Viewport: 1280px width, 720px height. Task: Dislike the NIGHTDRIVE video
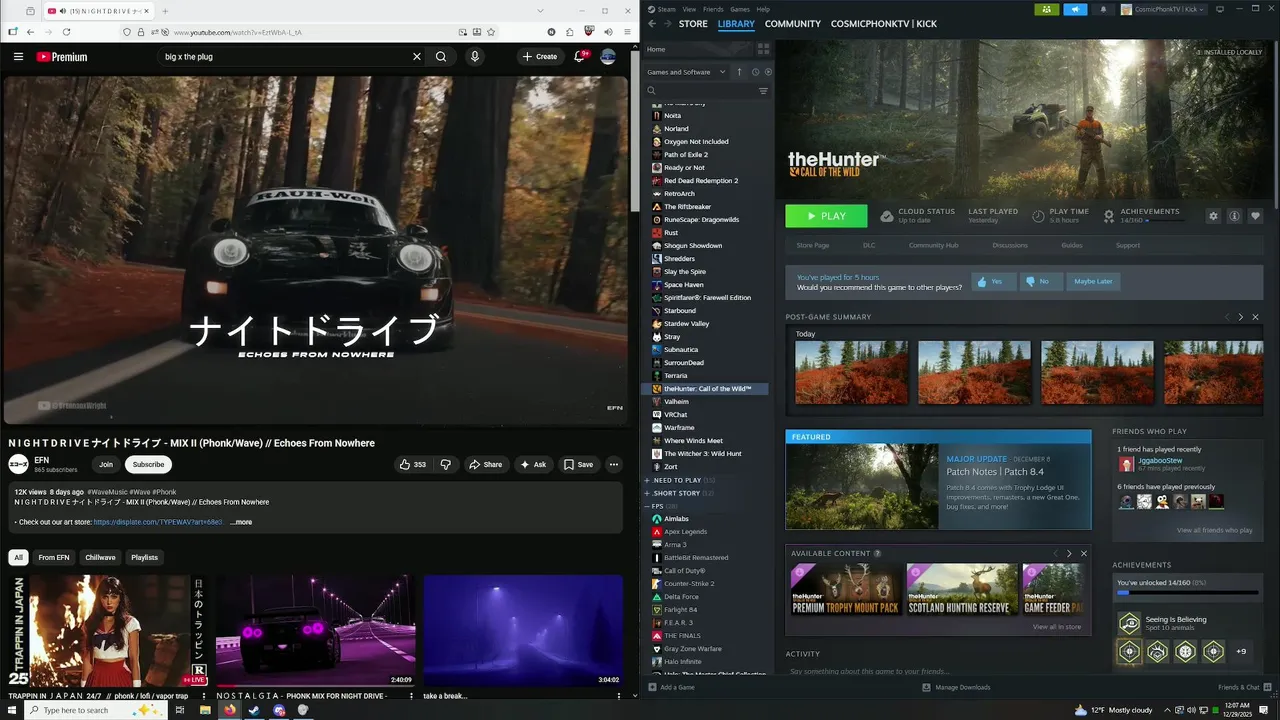[446, 464]
